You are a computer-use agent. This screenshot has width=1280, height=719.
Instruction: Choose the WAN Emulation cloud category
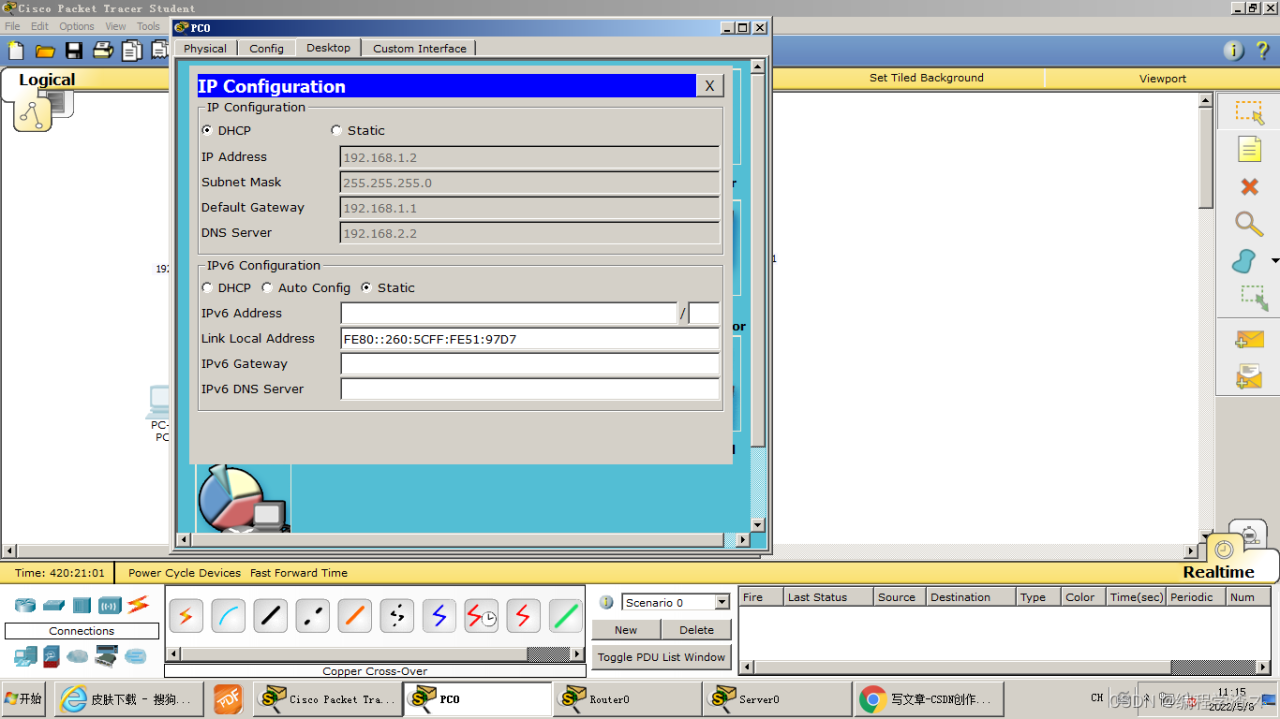coord(78,657)
